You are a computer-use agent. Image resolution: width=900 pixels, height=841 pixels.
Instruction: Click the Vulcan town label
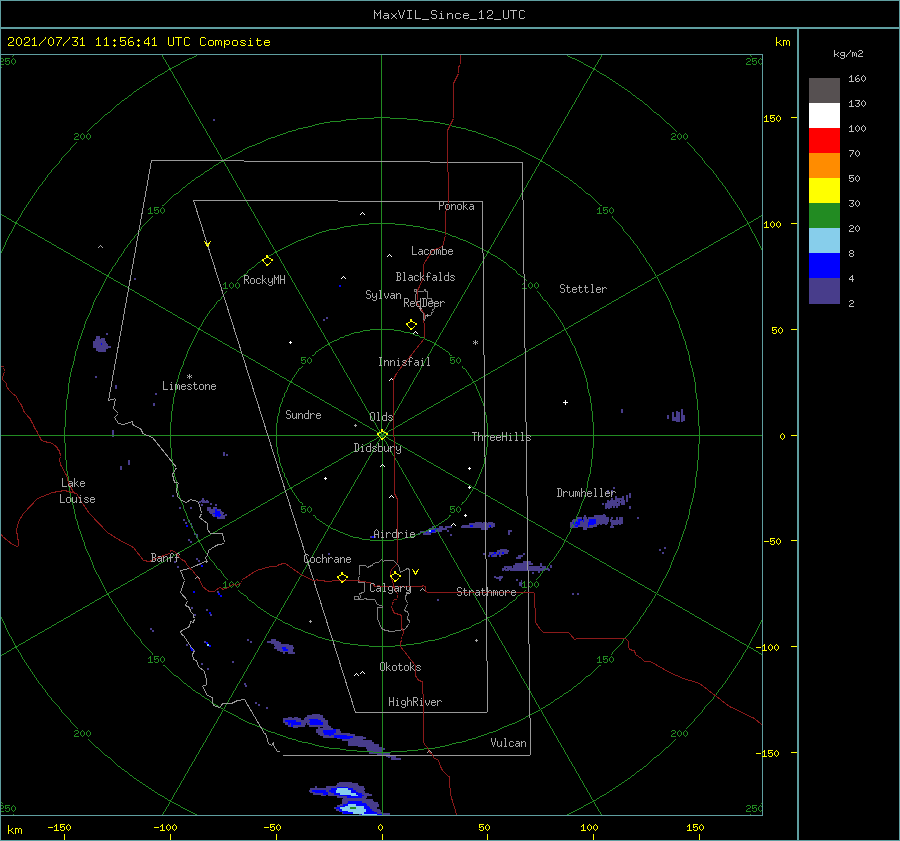click(508, 743)
